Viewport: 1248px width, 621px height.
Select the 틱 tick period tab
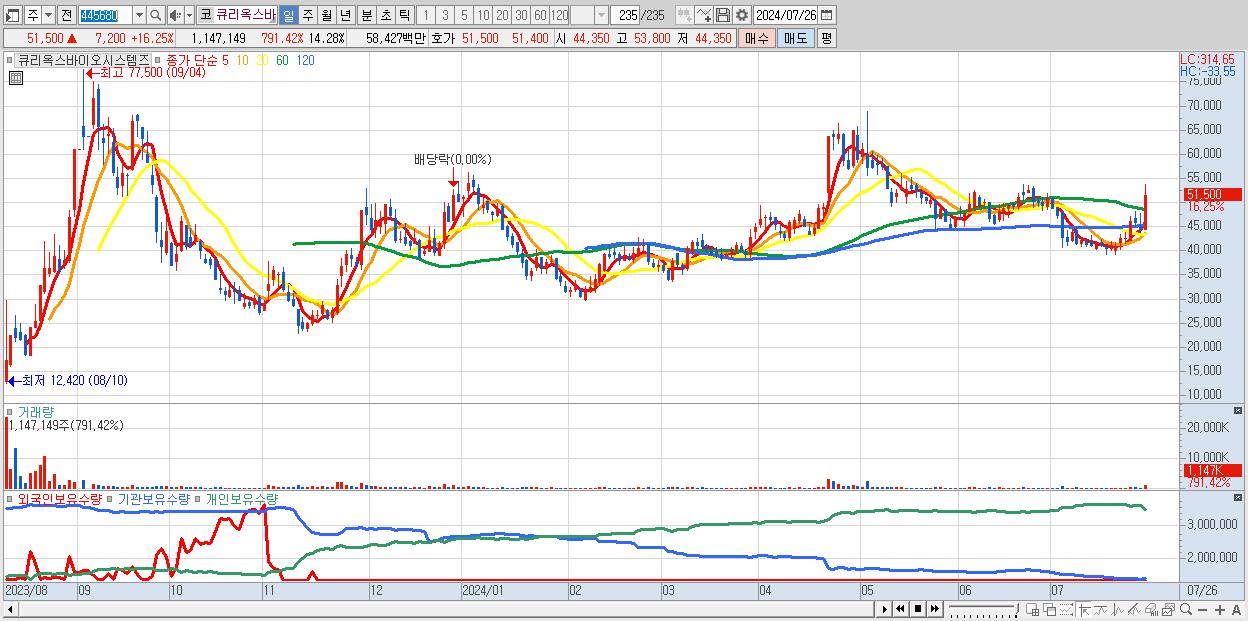click(x=404, y=15)
